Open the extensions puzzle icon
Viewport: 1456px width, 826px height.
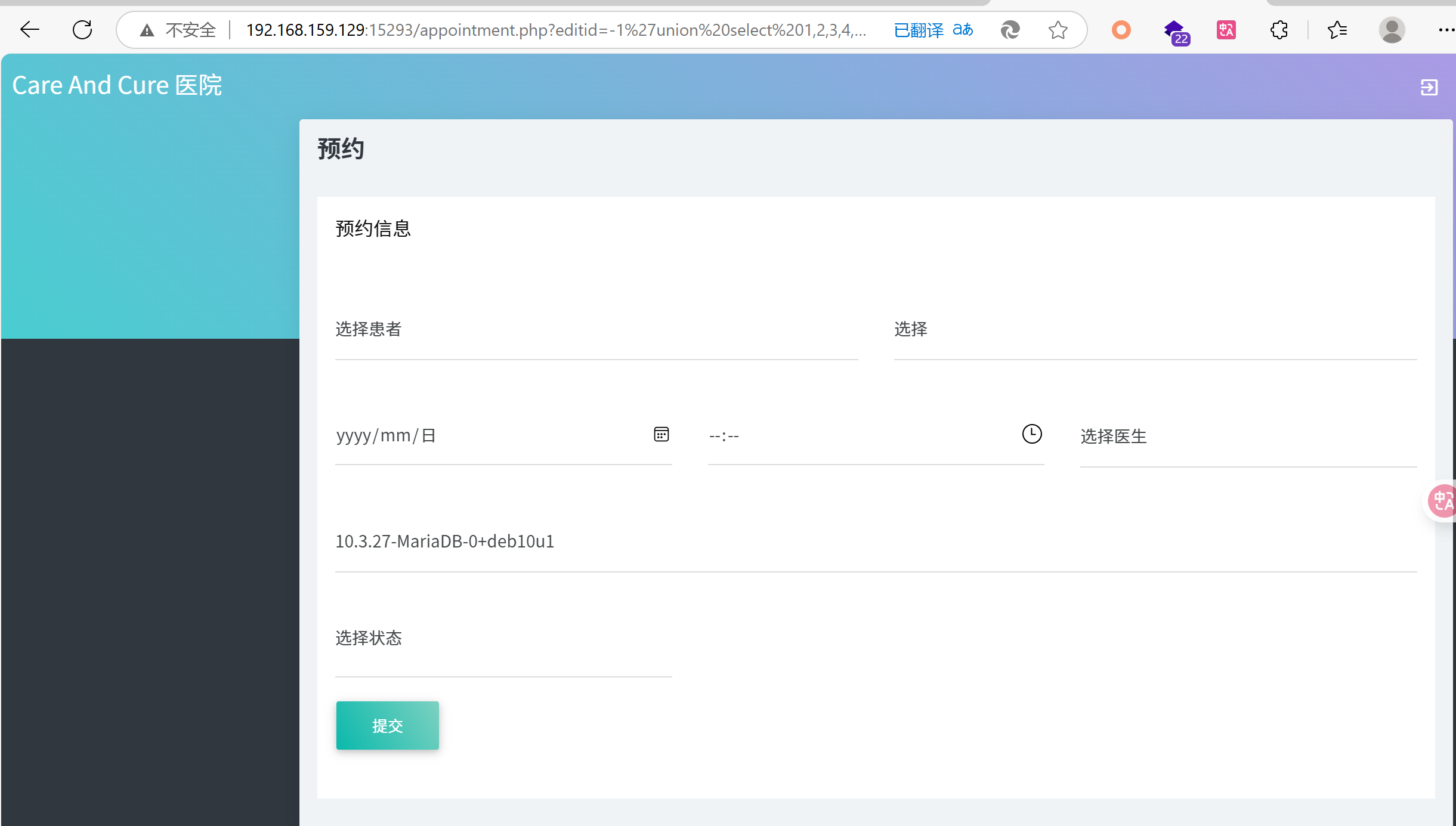tap(1279, 30)
